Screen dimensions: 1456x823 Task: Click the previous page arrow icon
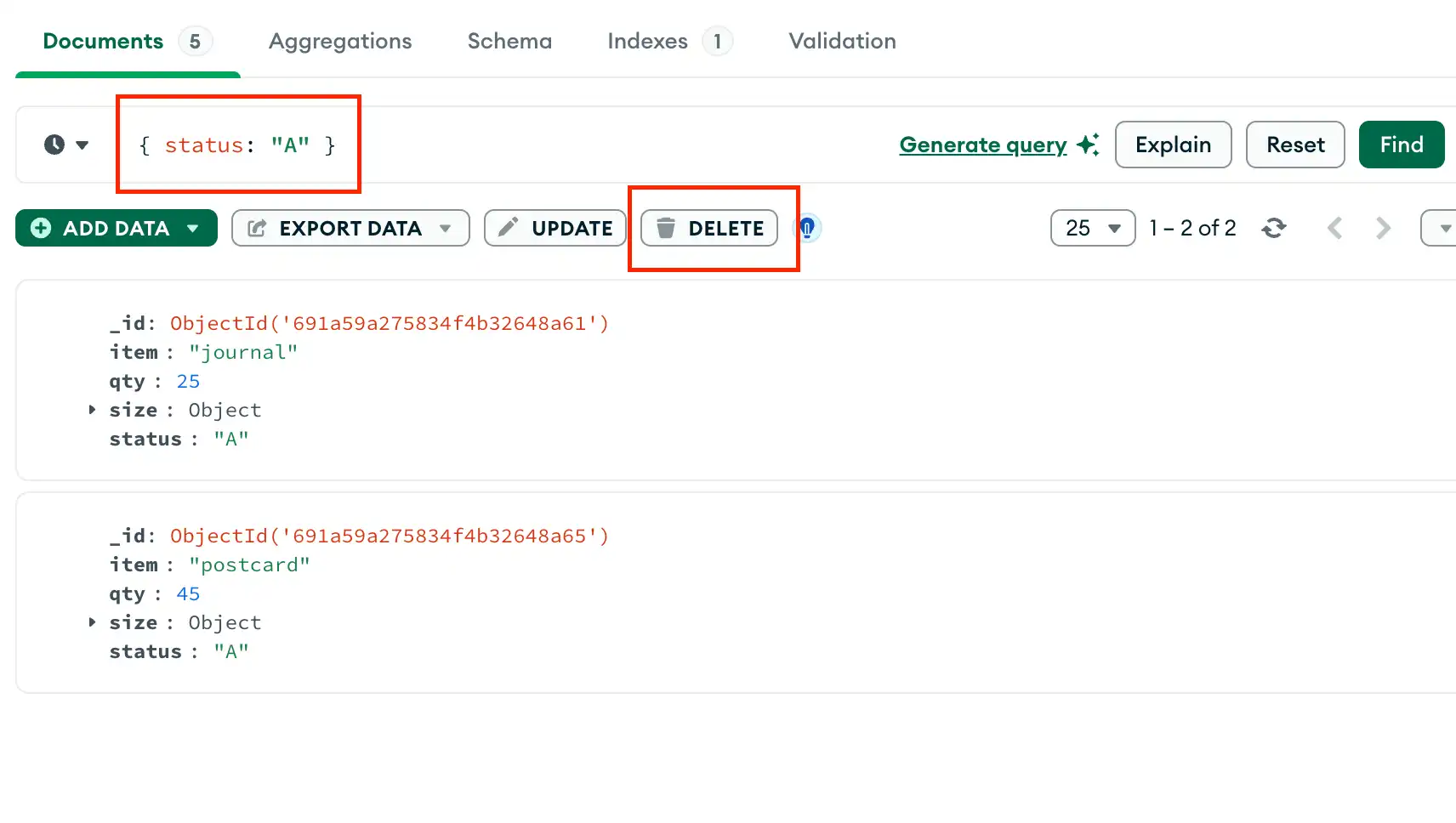(1335, 228)
